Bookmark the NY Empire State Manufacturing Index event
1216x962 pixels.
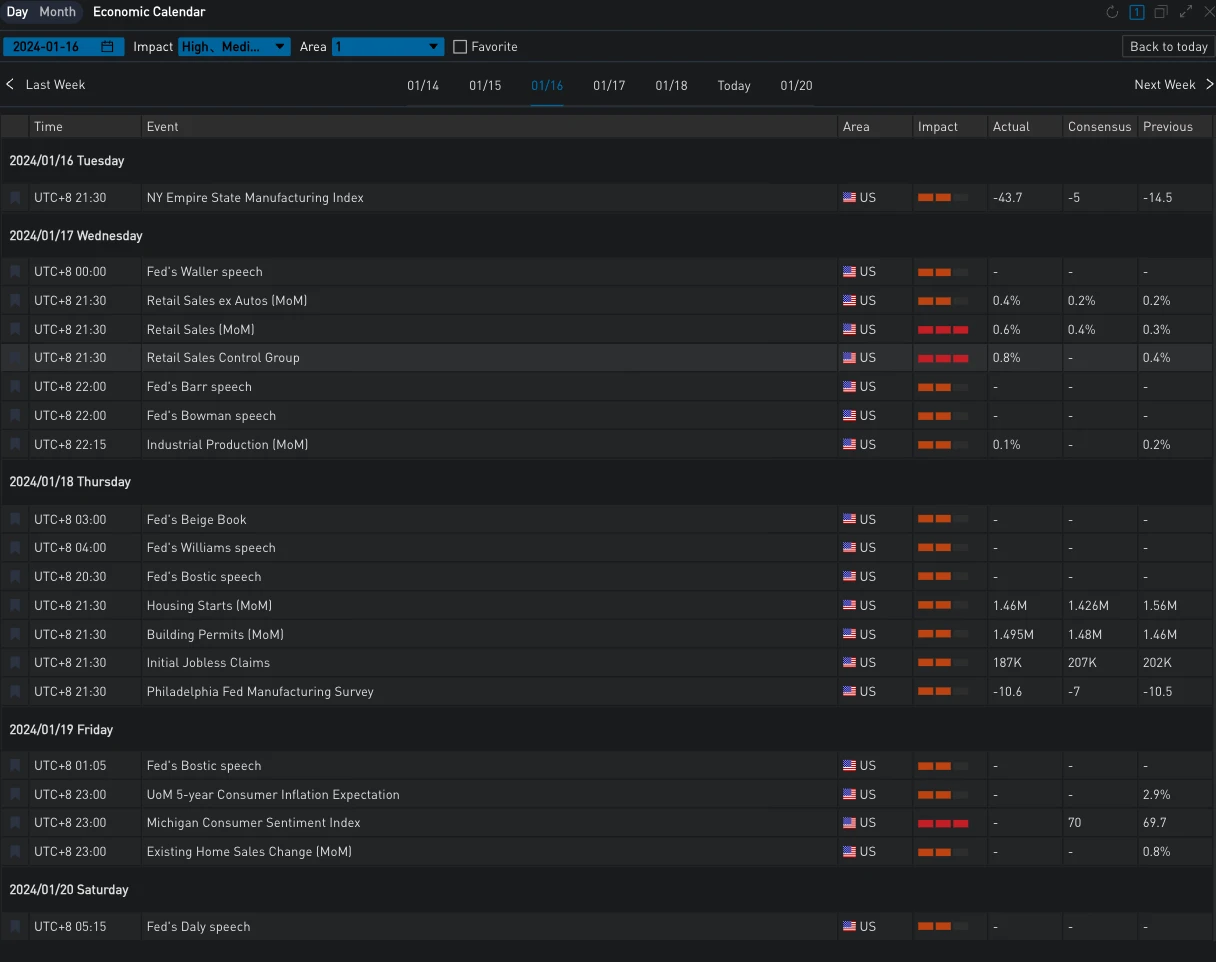(x=15, y=198)
